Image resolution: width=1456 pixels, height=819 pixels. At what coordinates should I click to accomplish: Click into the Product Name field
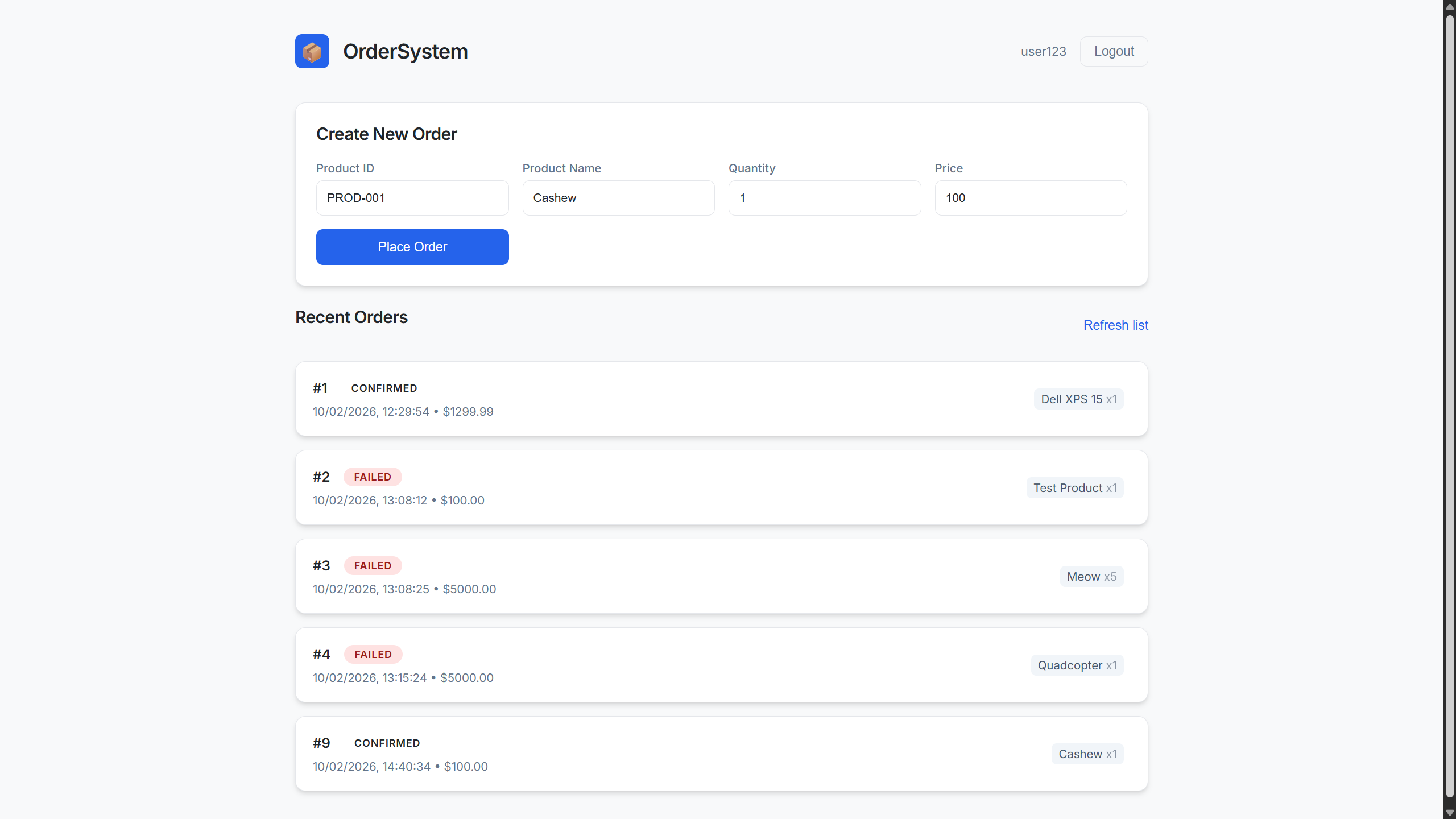tap(618, 198)
